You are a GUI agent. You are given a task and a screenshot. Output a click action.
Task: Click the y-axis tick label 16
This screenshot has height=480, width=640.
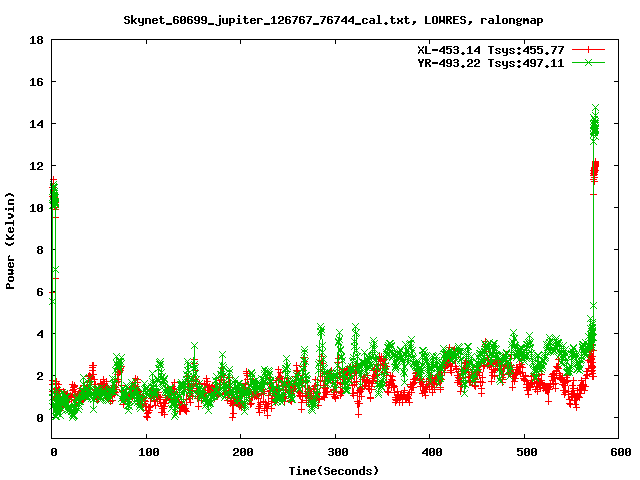pos(37,82)
